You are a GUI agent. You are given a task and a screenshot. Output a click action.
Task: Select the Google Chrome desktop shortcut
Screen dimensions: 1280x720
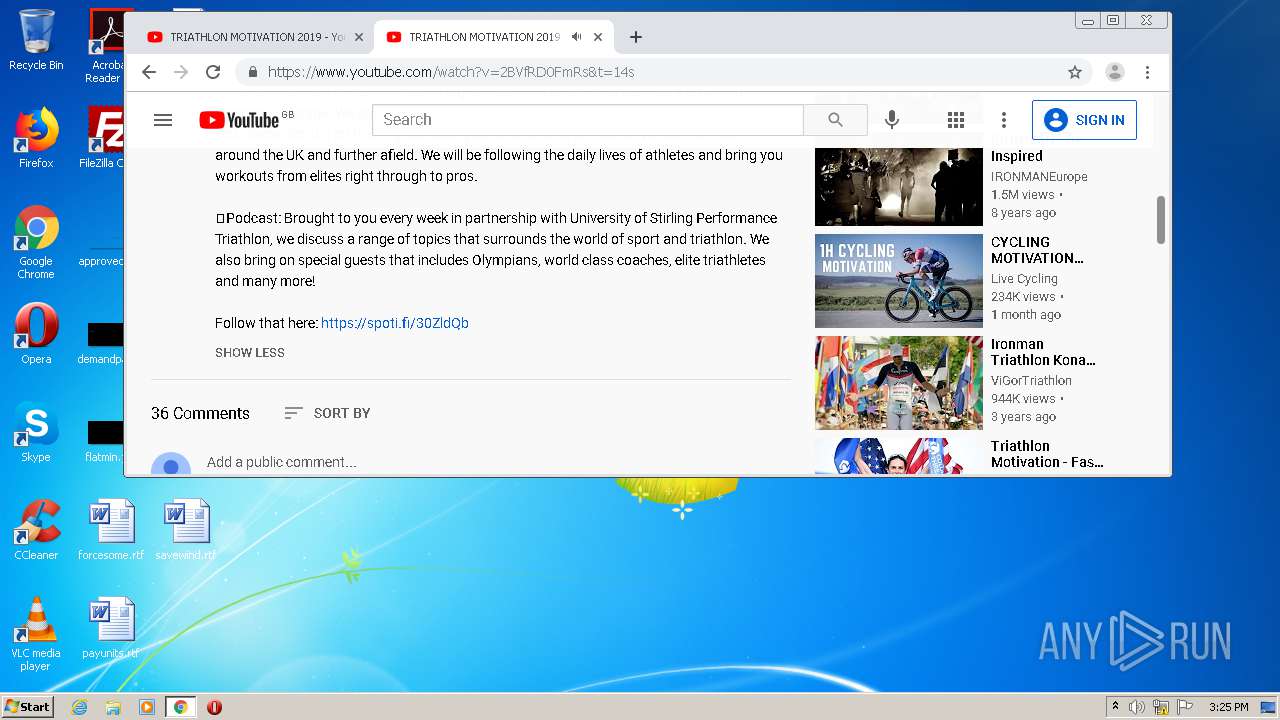36,242
